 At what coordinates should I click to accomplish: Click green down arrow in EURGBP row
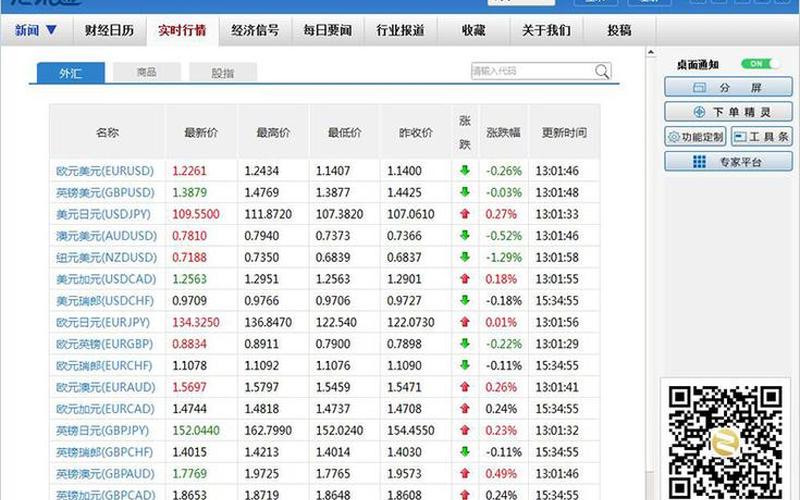pos(464,343)
